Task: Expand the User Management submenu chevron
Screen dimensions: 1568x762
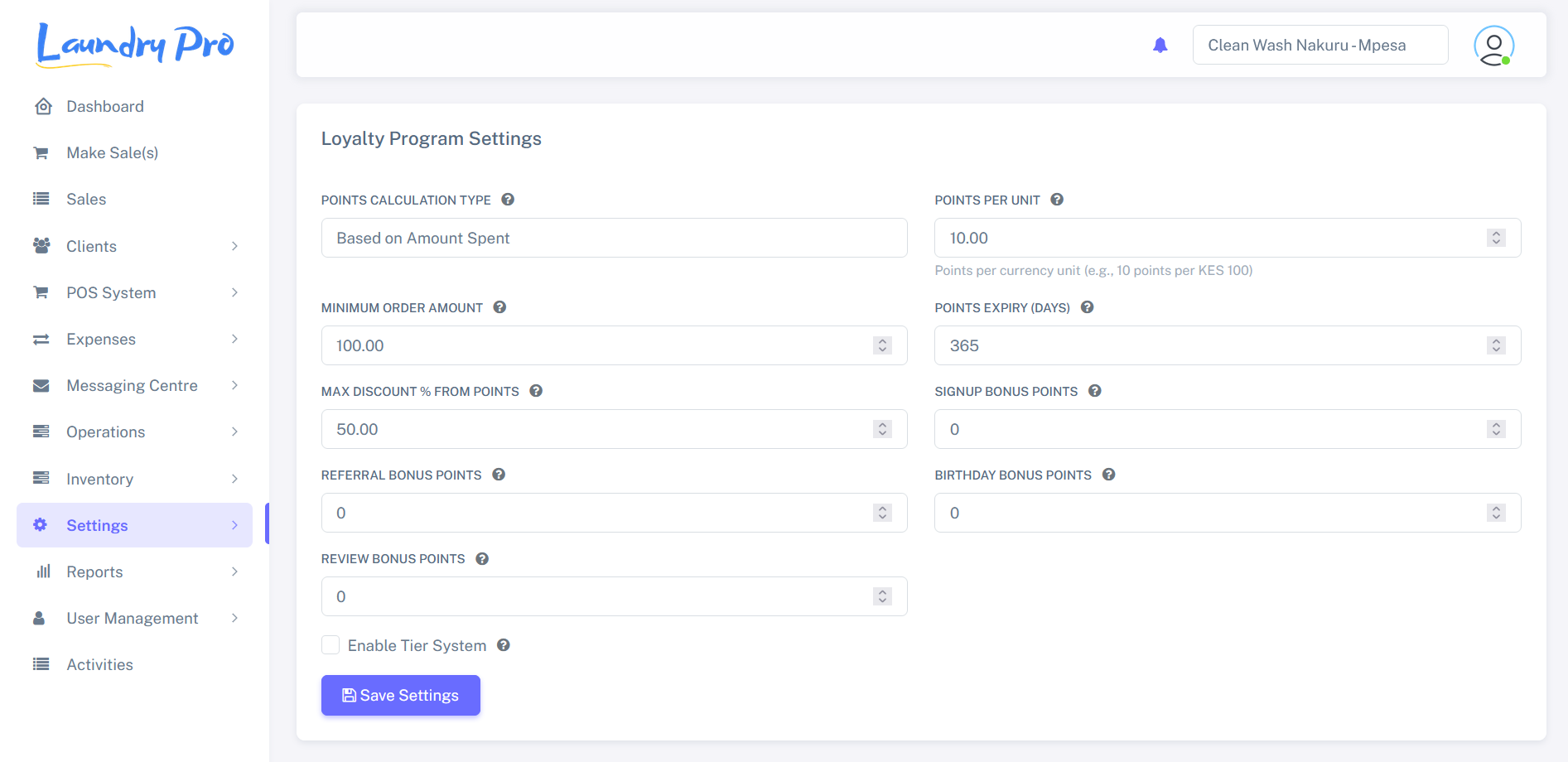Action: pos(235,618)
